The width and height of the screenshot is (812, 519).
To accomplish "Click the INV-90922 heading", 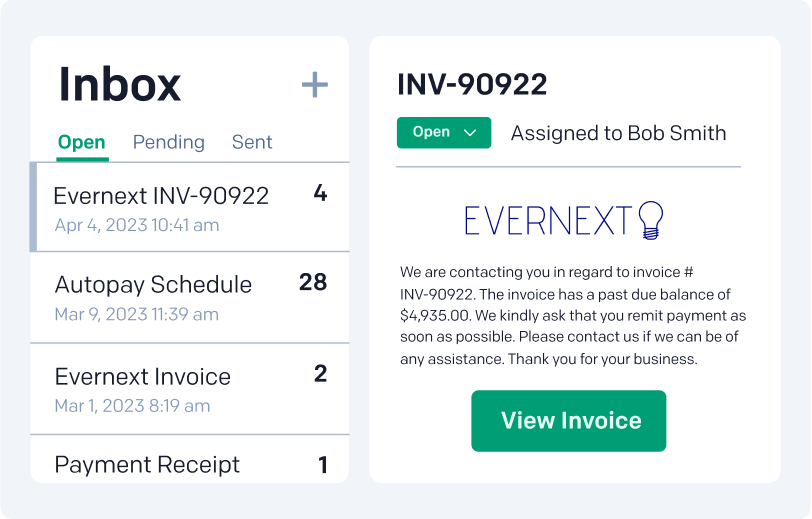I will pos(472,85).
